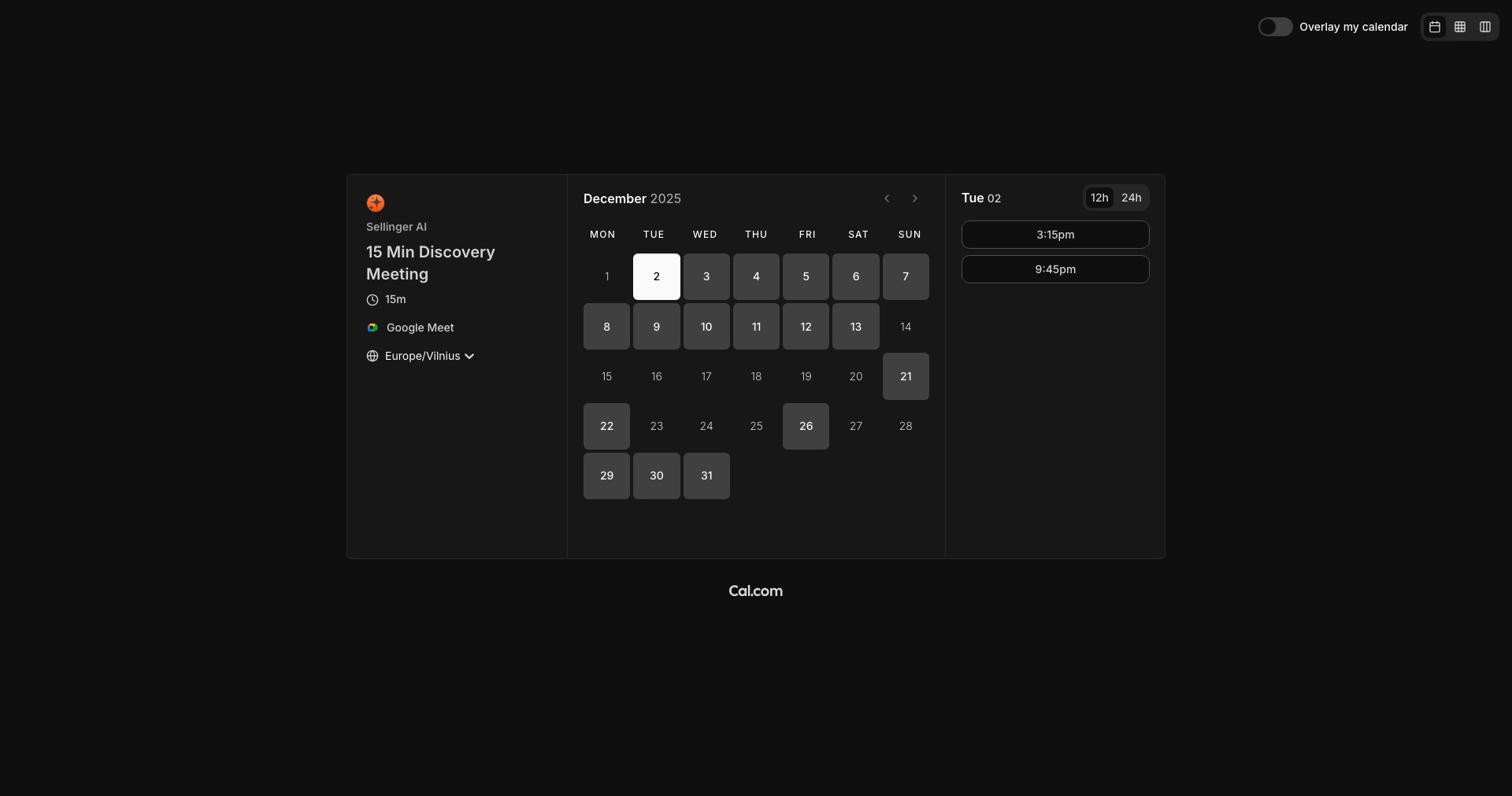Select December 6 on calendar
This screenshot has width=1512, height=796.
[x=856, y=276]
